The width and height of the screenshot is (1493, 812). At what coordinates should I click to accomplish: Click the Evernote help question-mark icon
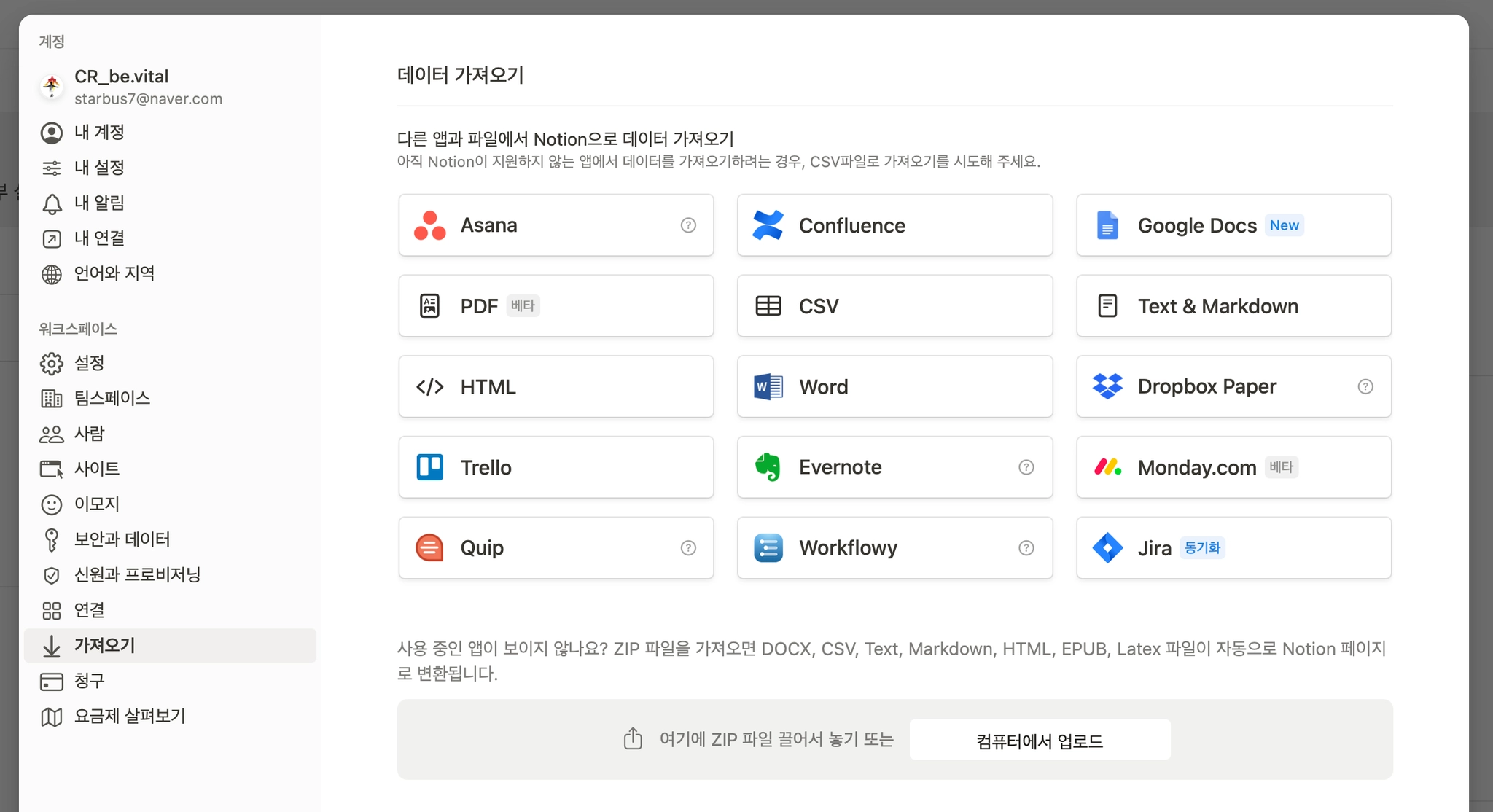point(1026,467)
